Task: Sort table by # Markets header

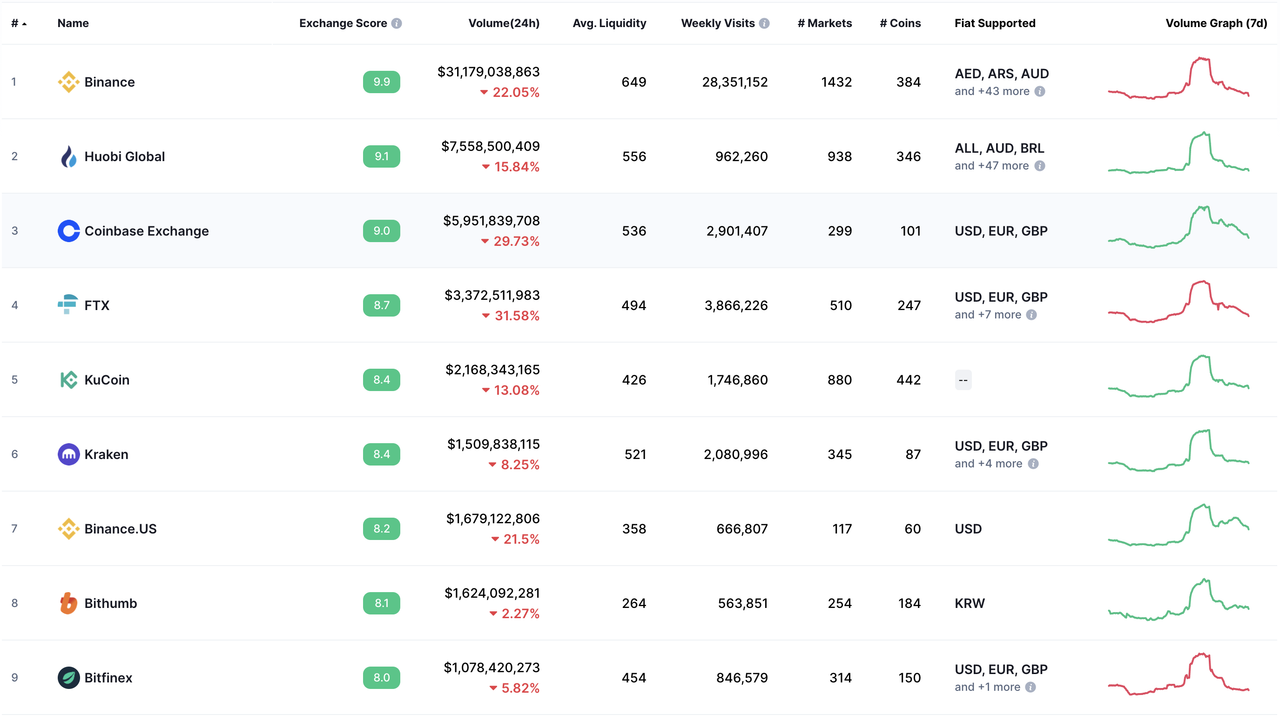Action: tap(825, 23)
